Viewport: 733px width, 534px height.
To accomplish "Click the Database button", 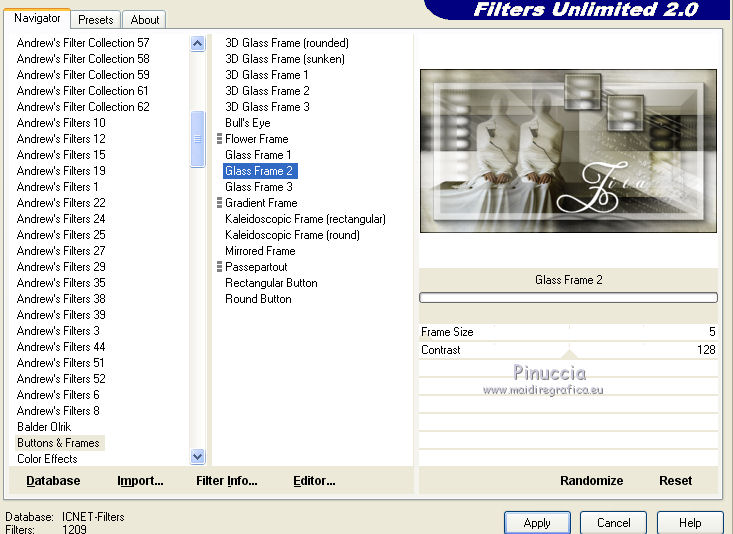I will pyautogui.click(x=53, y=481).
